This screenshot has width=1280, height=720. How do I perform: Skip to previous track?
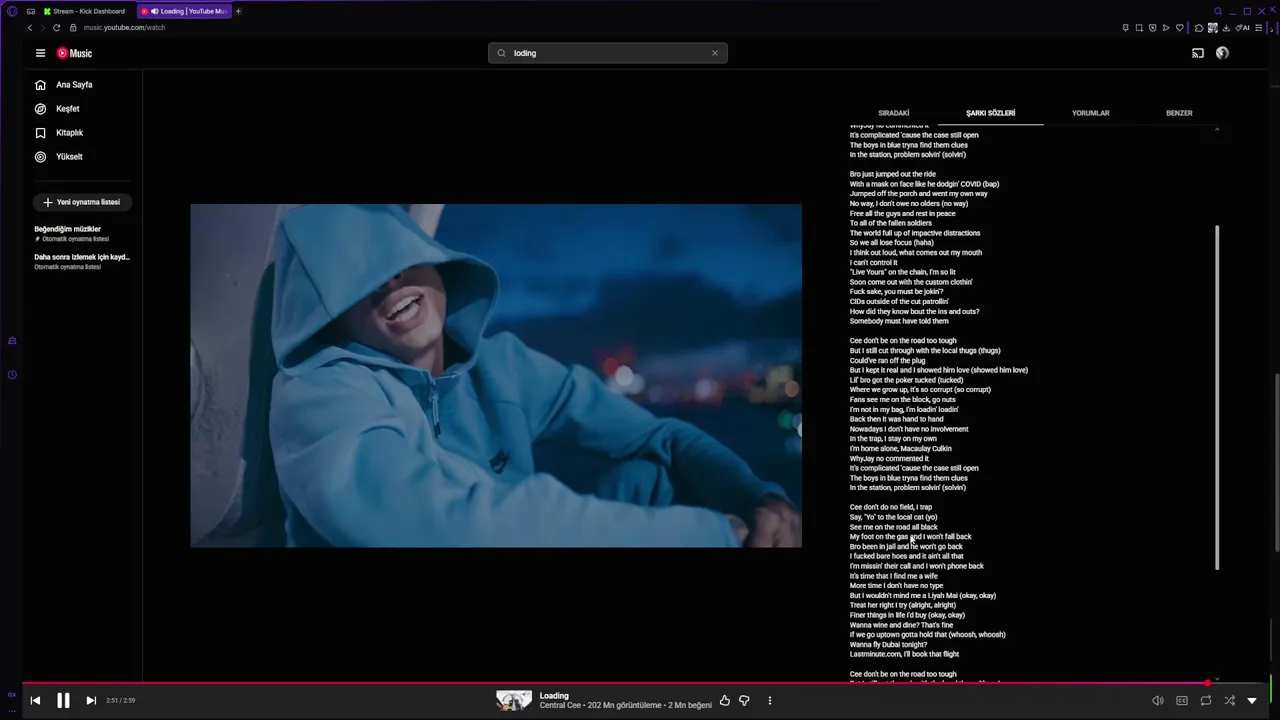(35, 701)
